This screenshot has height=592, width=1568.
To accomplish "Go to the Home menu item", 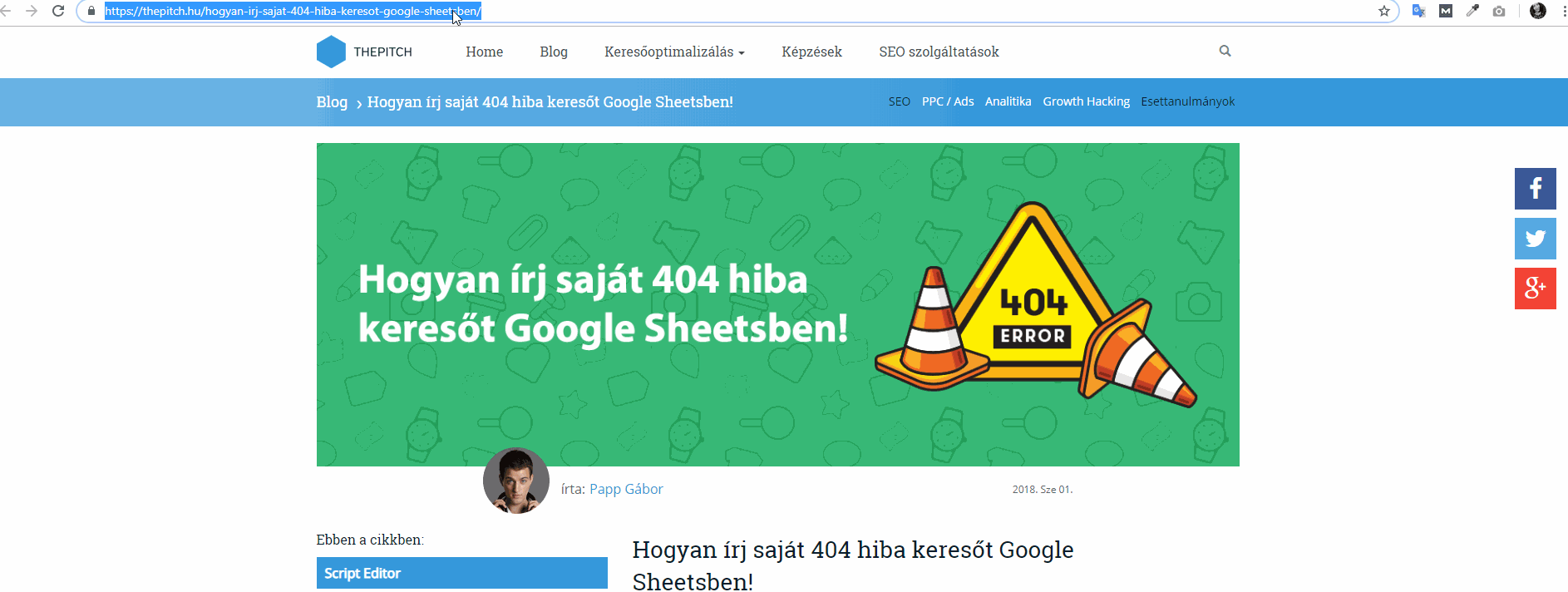I will tap(485, 52).
